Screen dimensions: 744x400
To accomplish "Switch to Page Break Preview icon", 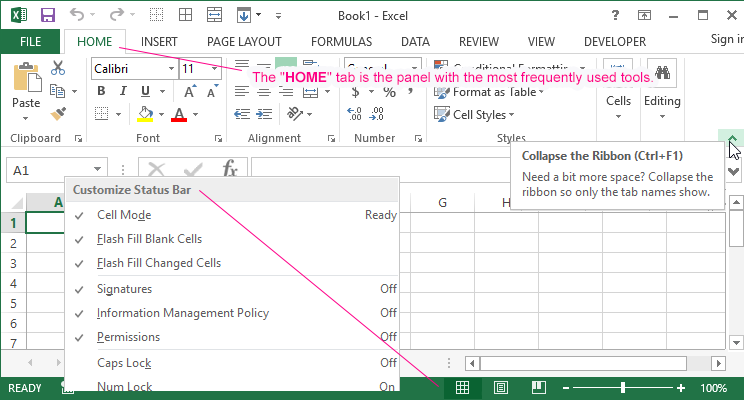I will (539, 388).
